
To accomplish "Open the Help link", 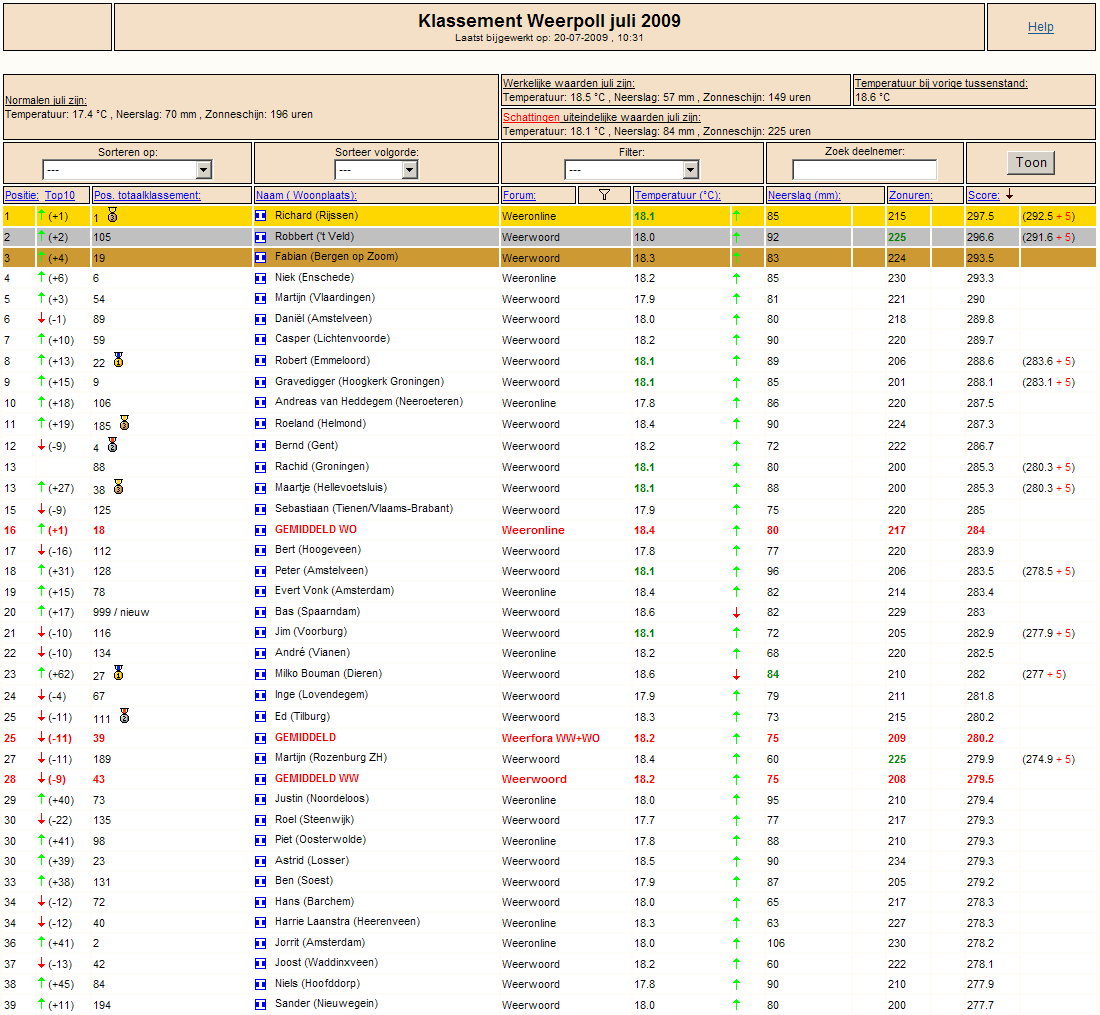I will [1040, 27].
